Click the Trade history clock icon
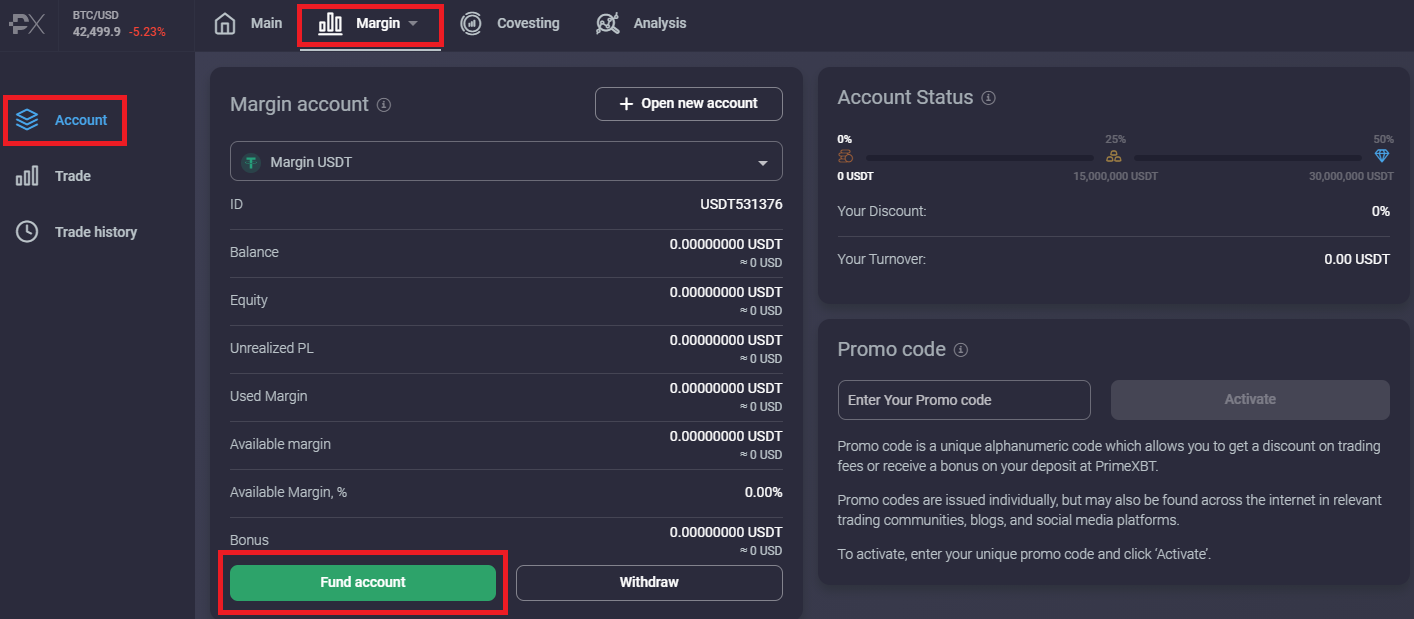 click(x=27, y=232)
